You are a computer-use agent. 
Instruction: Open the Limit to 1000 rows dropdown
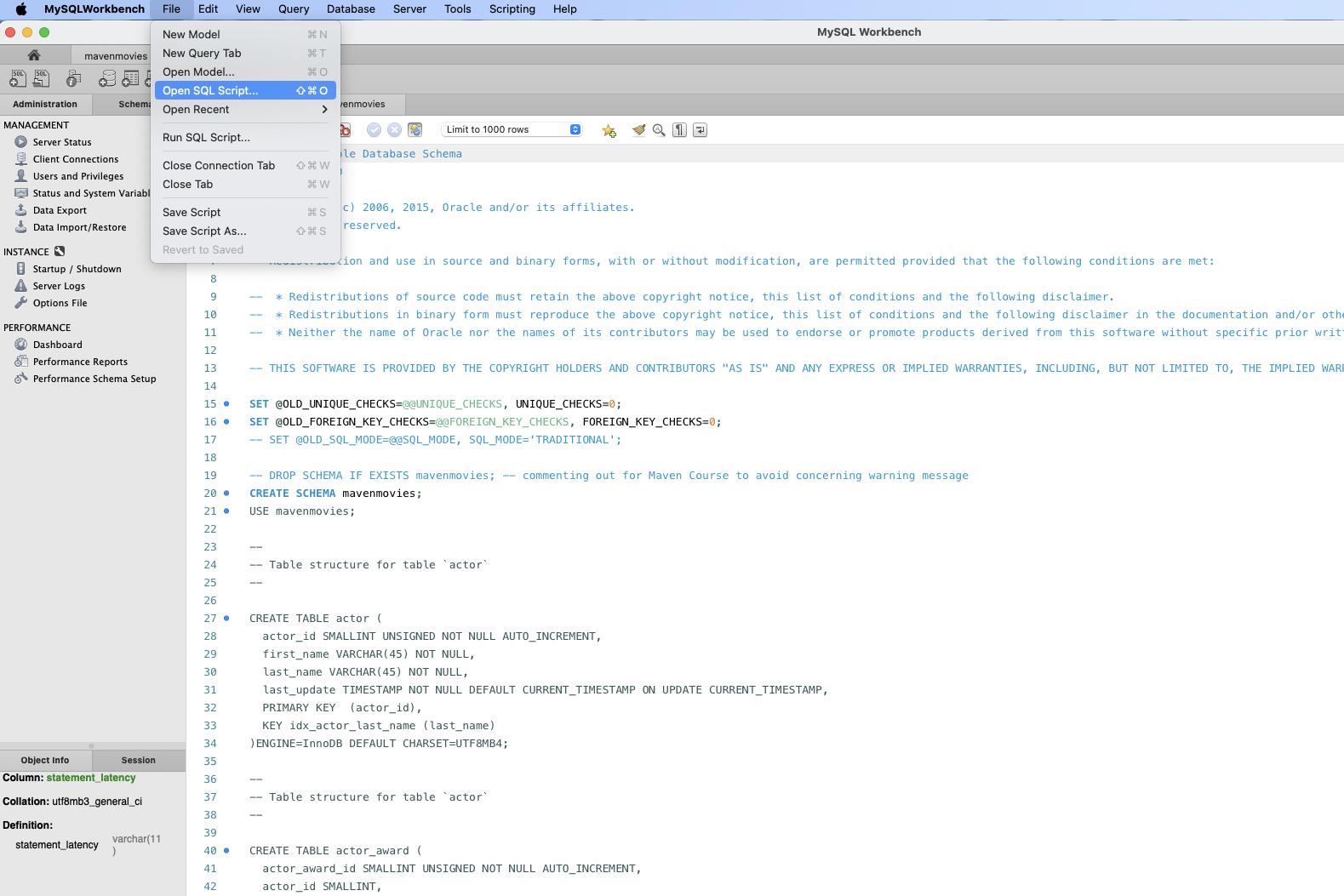(x=512, y=129)
